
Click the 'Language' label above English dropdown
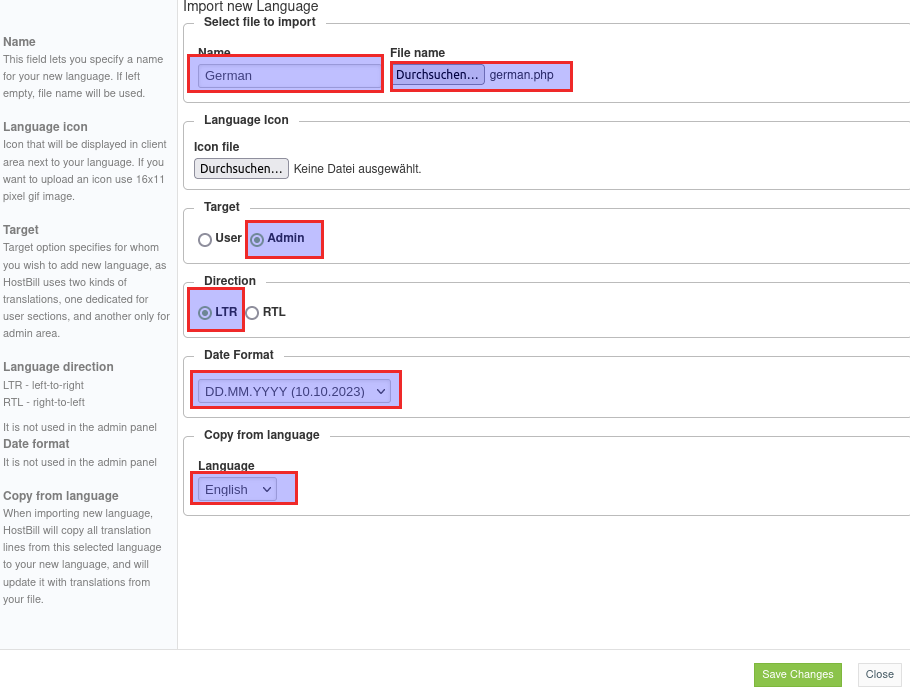pyautogui.click(x=226, y=466)
